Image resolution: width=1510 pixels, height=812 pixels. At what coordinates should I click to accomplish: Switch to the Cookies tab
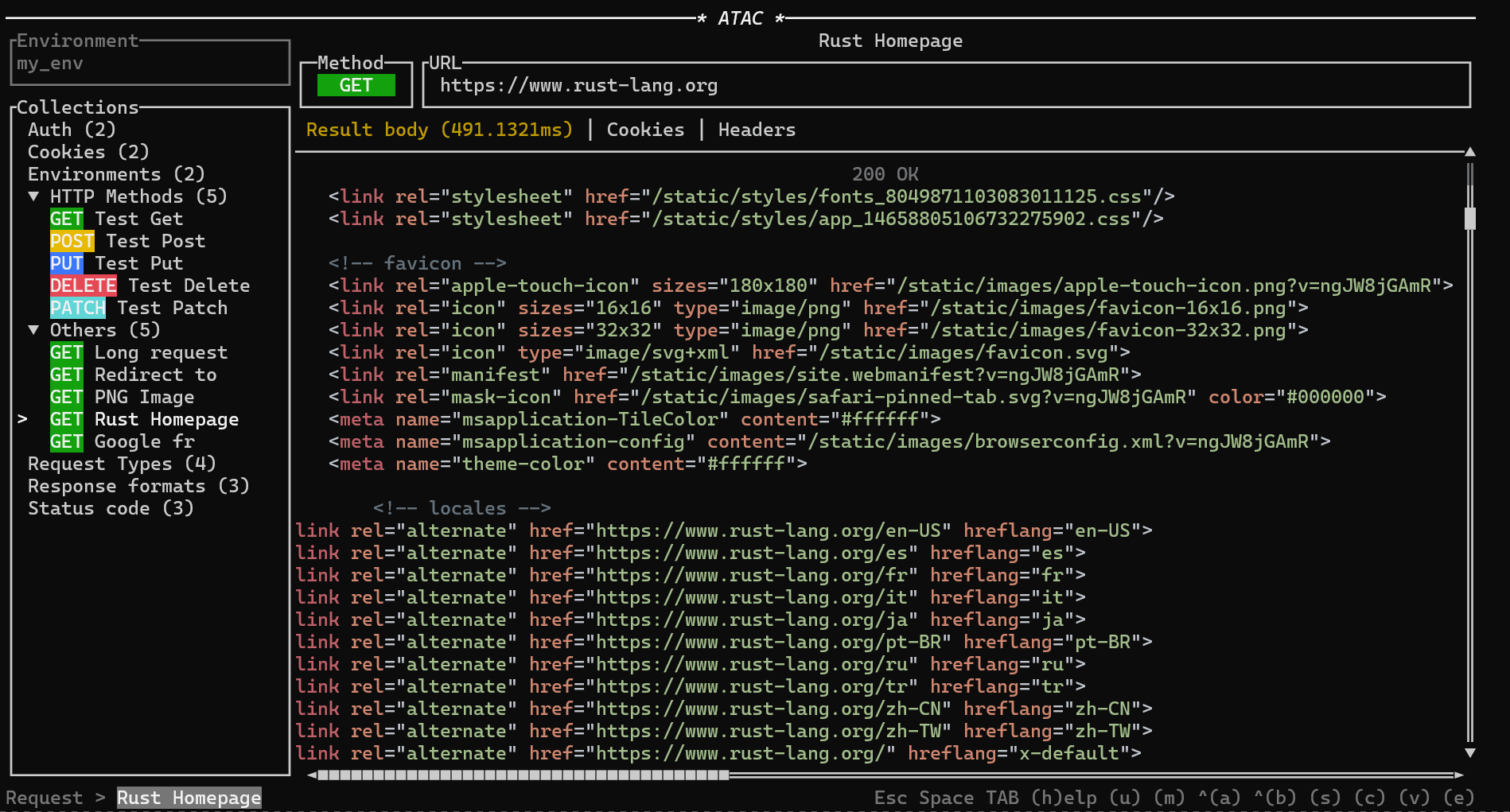(645, 130)
